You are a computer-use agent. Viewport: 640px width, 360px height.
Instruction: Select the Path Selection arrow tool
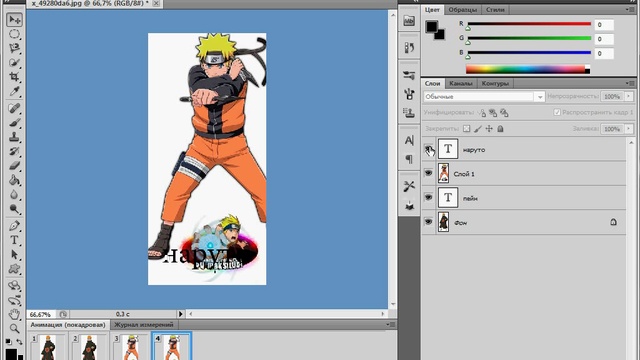(14, 254)
